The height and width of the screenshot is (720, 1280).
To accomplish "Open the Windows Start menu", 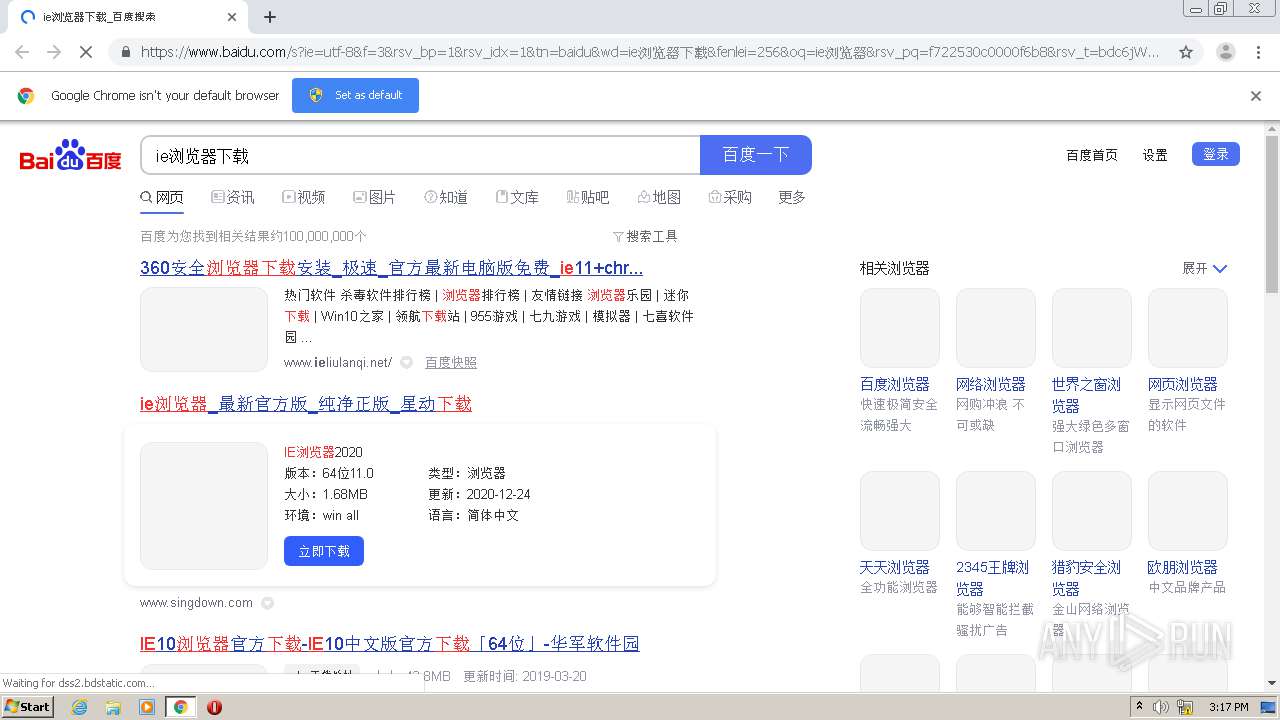I will [x=27, y=706].
